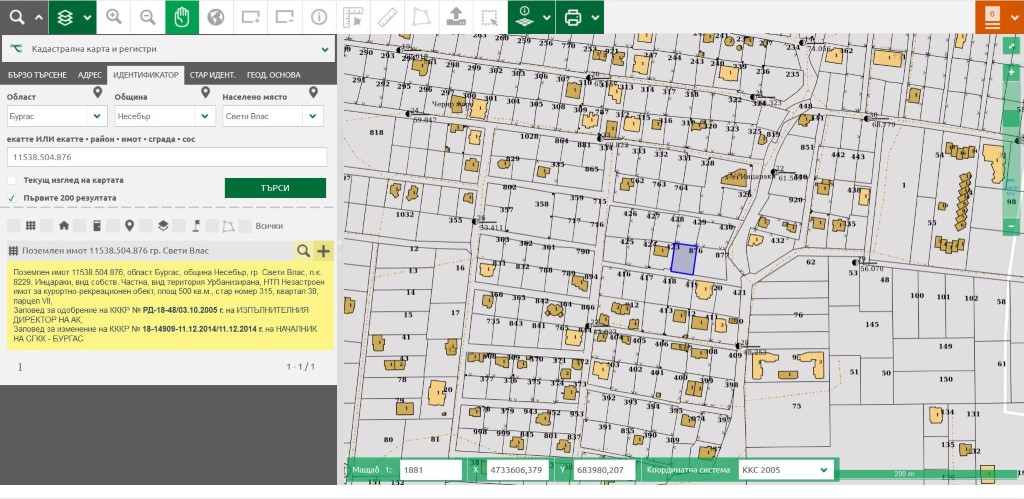Switch to the АДРЕС tab
The image size is (1024, 499).
(89, 75)
